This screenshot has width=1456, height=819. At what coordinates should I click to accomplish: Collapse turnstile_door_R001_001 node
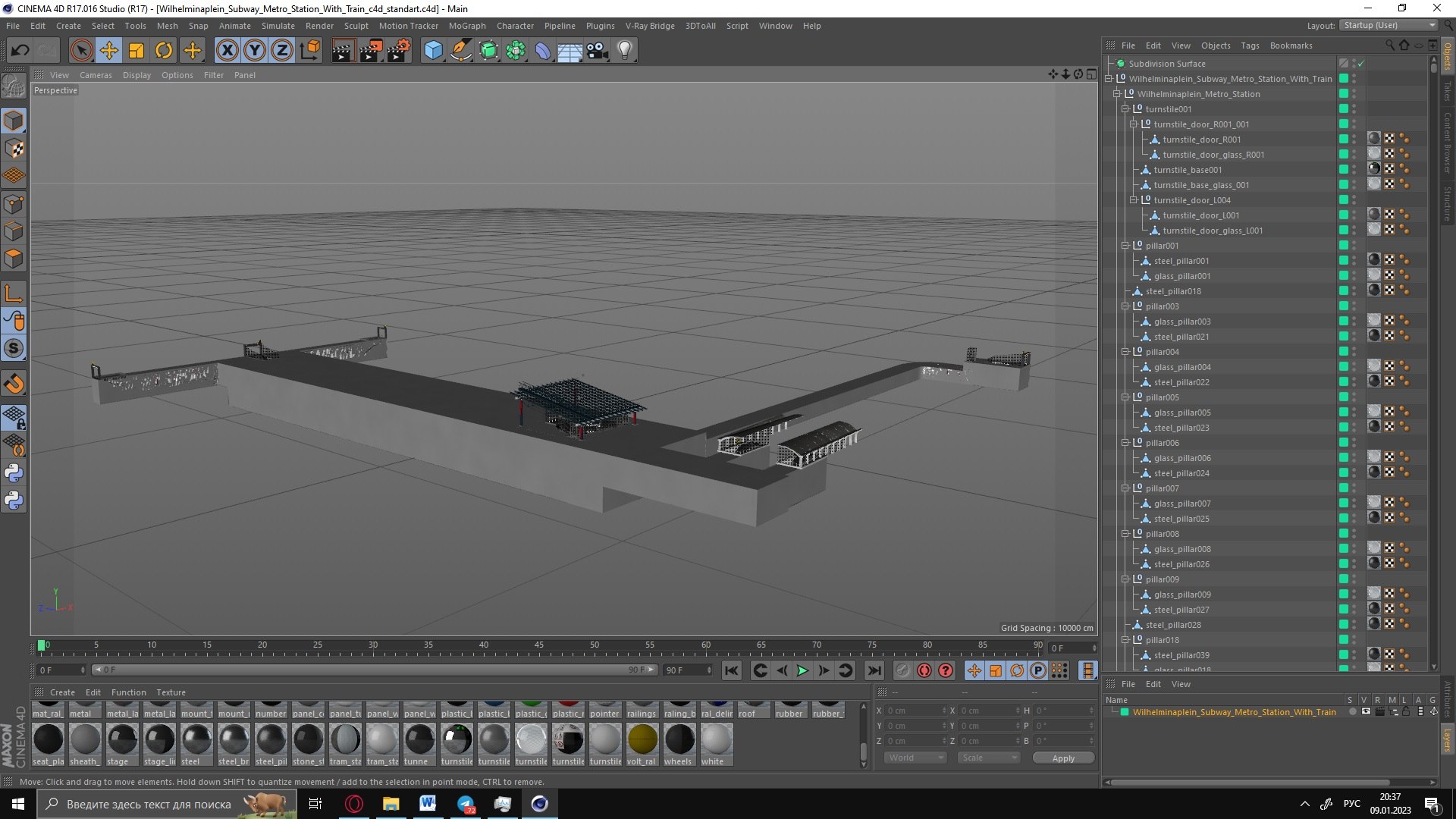pos(1134,124)
